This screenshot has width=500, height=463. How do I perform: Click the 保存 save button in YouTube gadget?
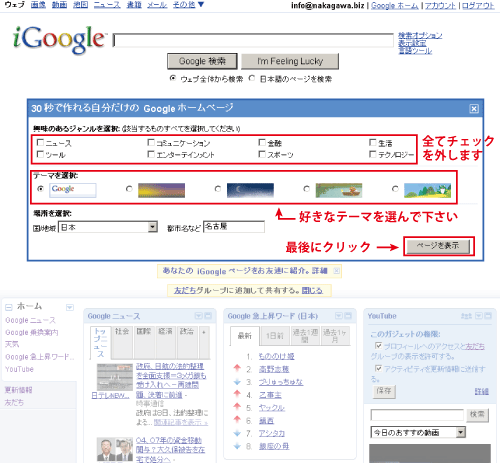coord(384,391)
